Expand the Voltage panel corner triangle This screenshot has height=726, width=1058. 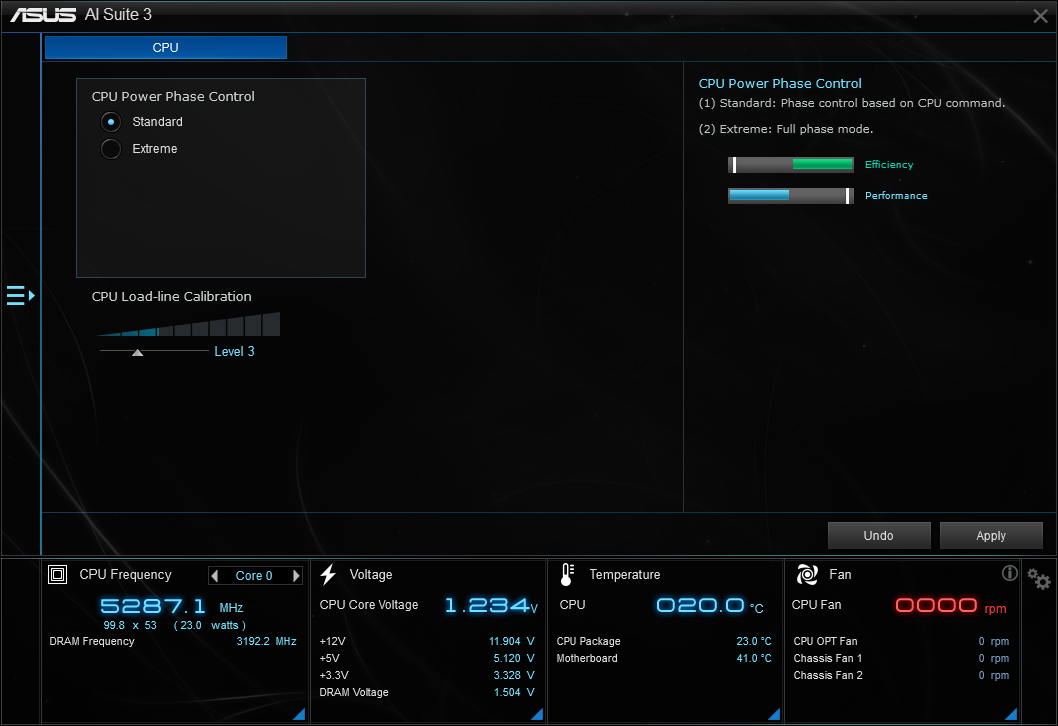[537, 714]
